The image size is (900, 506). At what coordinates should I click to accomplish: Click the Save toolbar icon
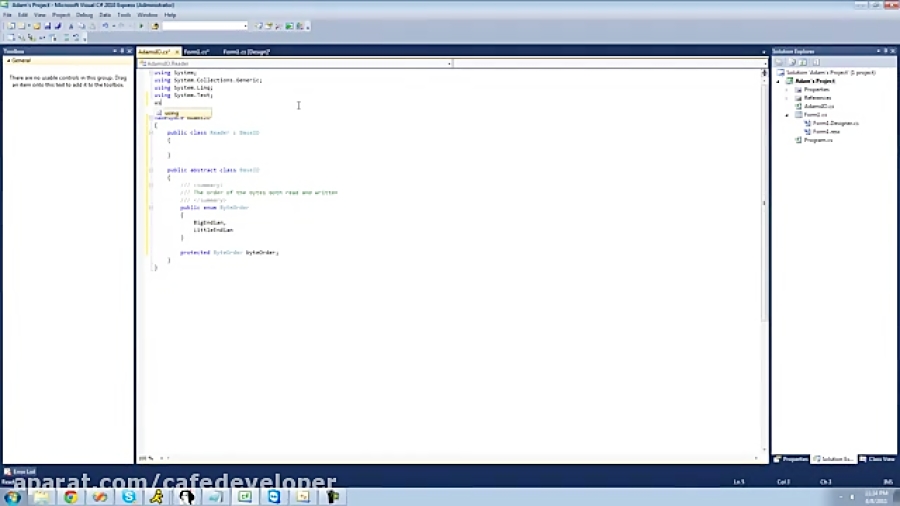[x=48, y=26]
